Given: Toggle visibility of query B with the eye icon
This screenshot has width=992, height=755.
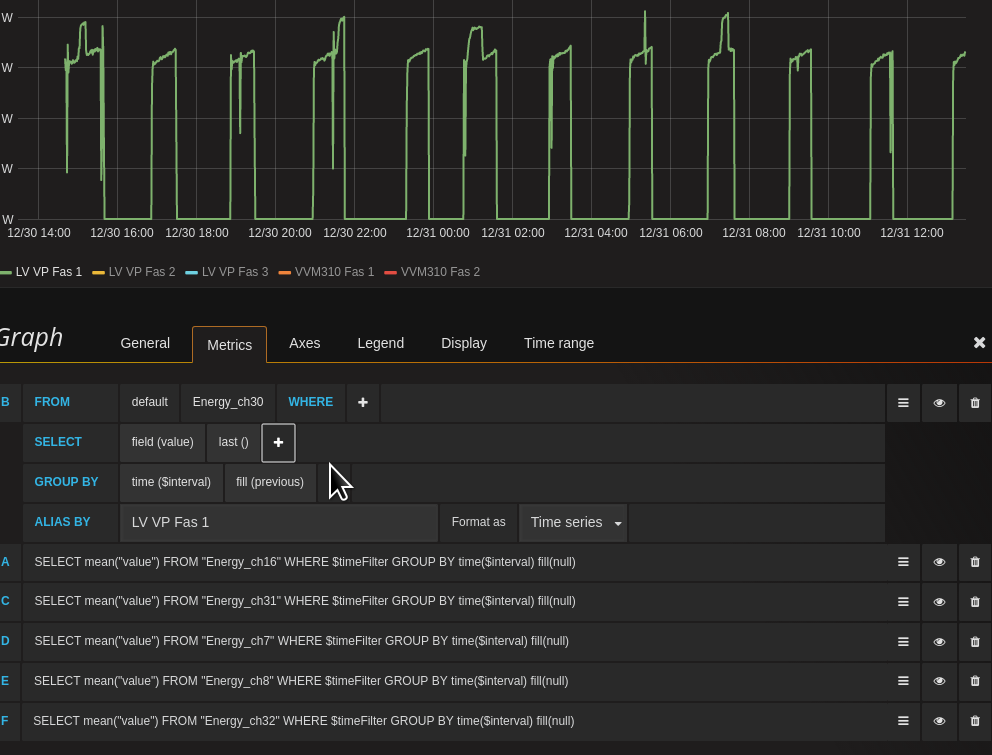Looking at the screenshot, I should [939, 402].
